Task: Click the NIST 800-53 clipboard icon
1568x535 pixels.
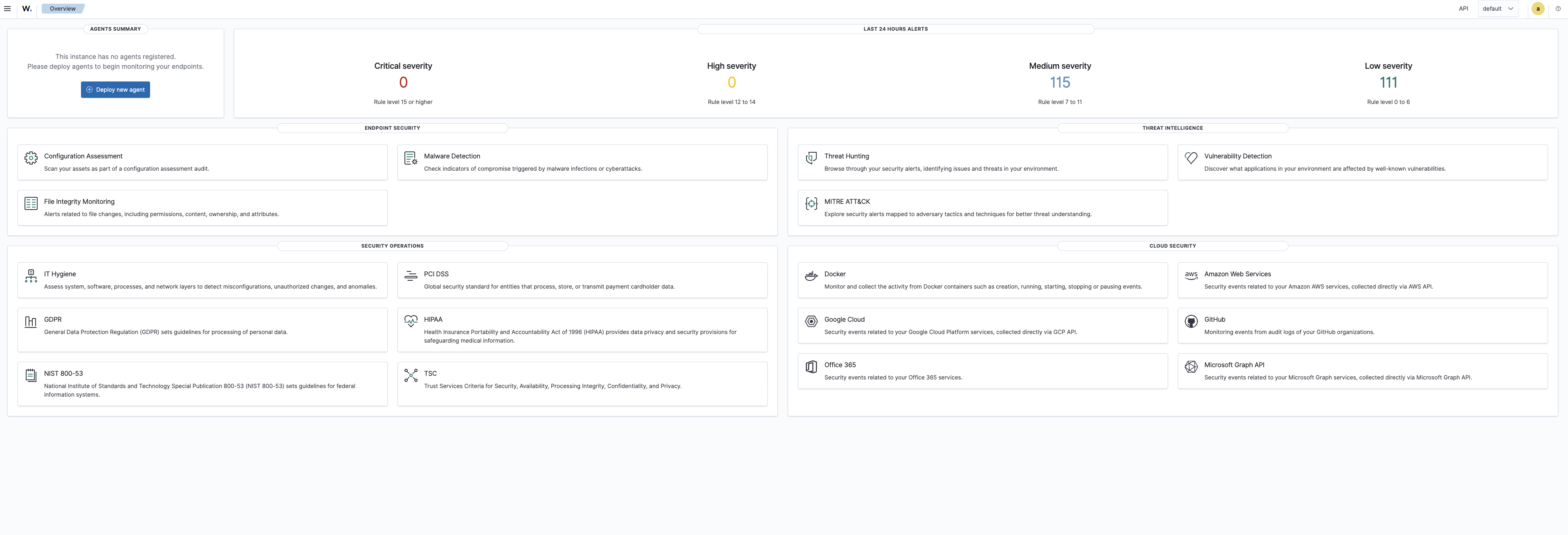Action: [31, 375]
